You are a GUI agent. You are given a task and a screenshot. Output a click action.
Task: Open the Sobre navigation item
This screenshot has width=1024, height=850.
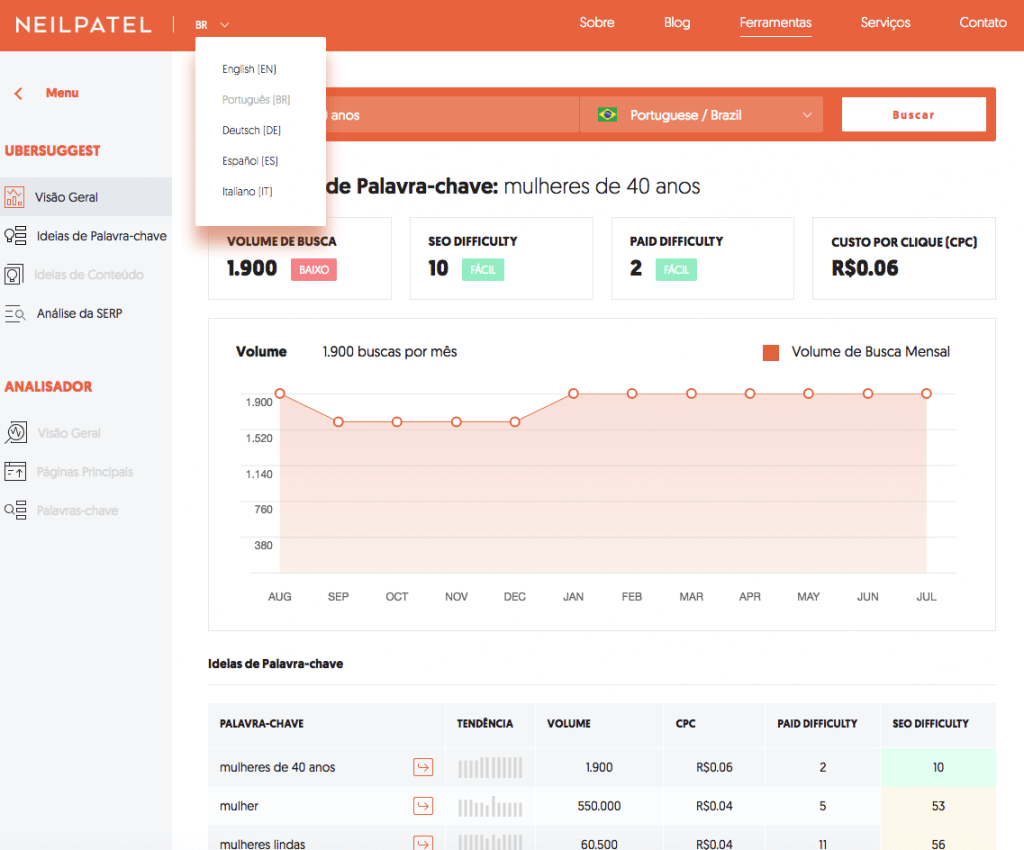597,22
